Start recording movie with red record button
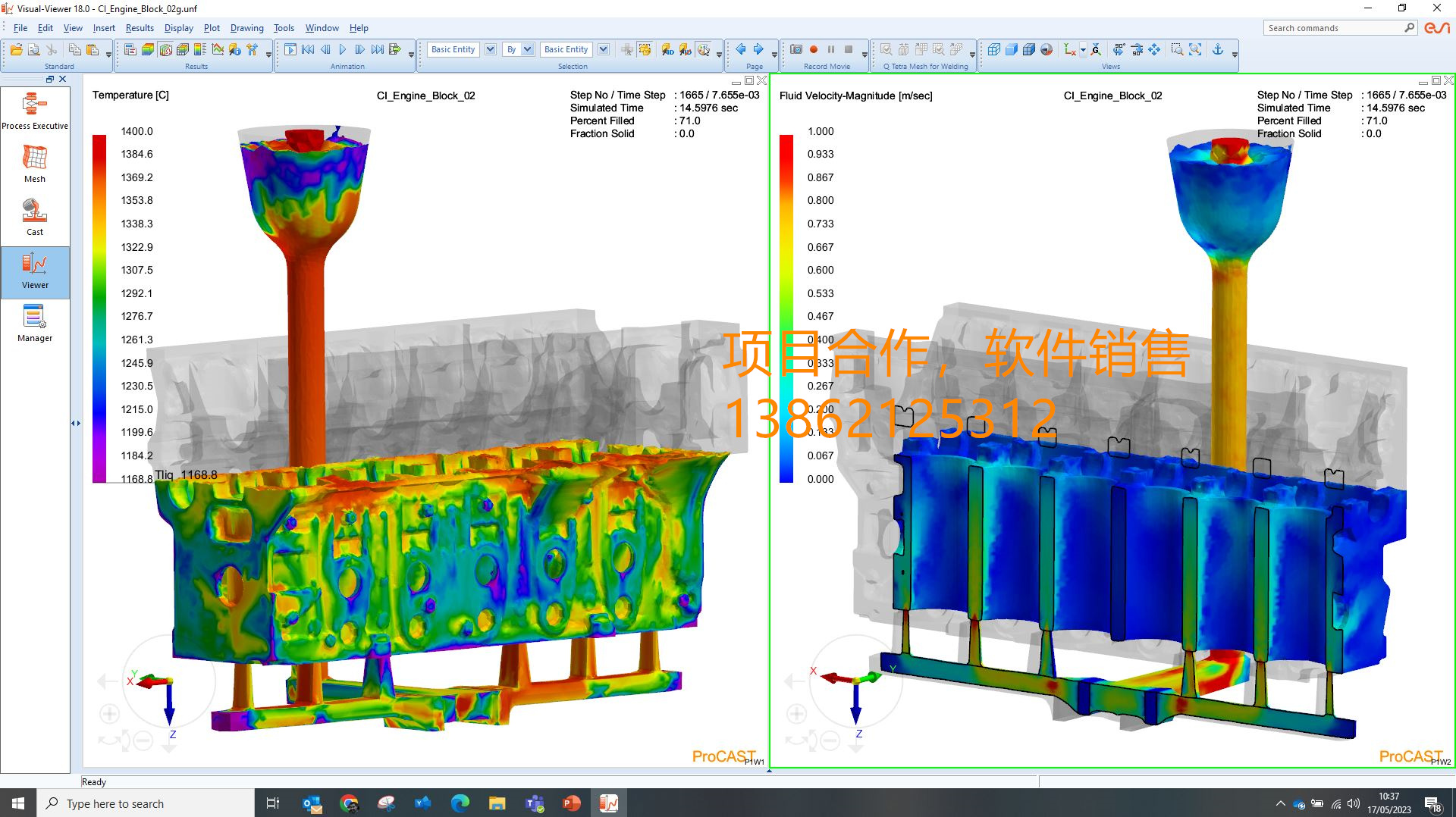The width and height of the screenshot is (1456, 817). point(814,49)
